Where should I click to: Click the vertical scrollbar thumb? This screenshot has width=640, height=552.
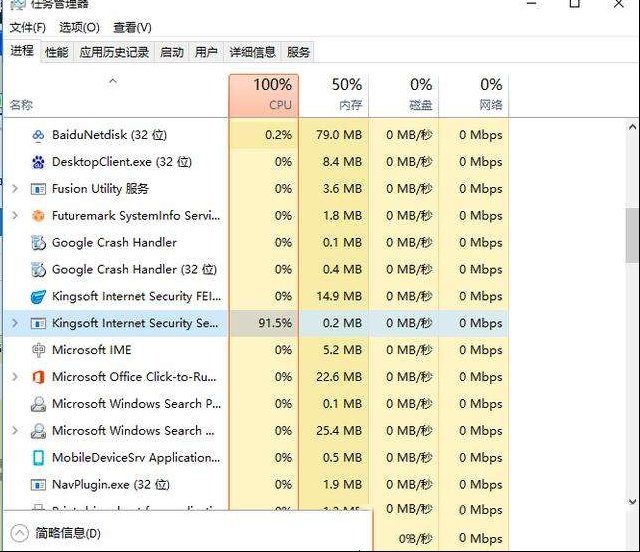[632, 236]
